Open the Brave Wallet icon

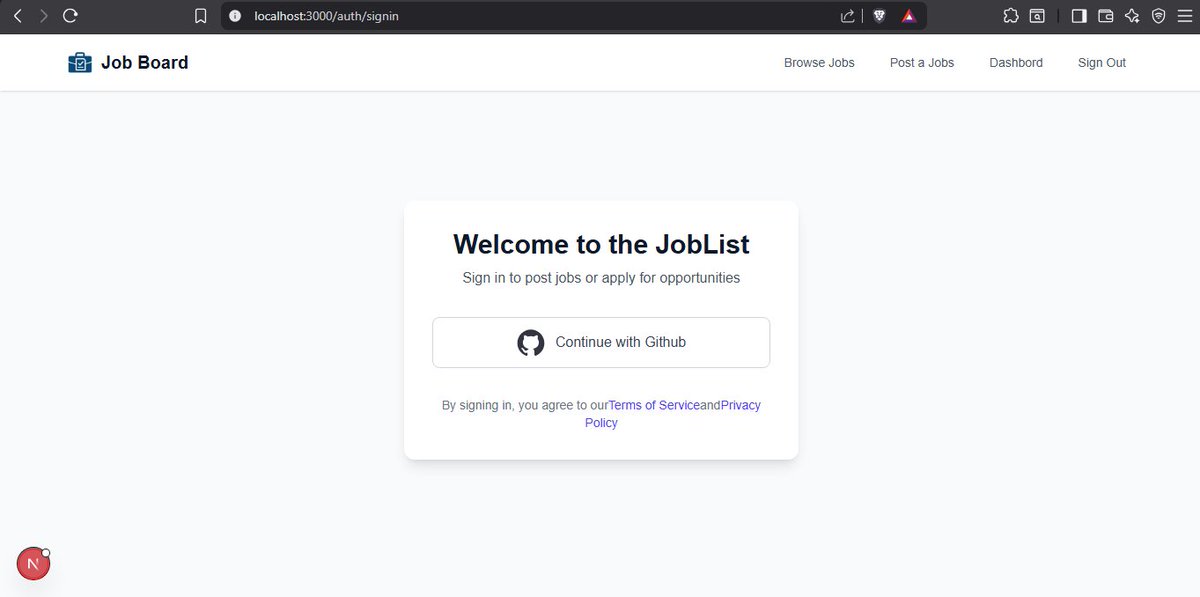pos(1106,16)
